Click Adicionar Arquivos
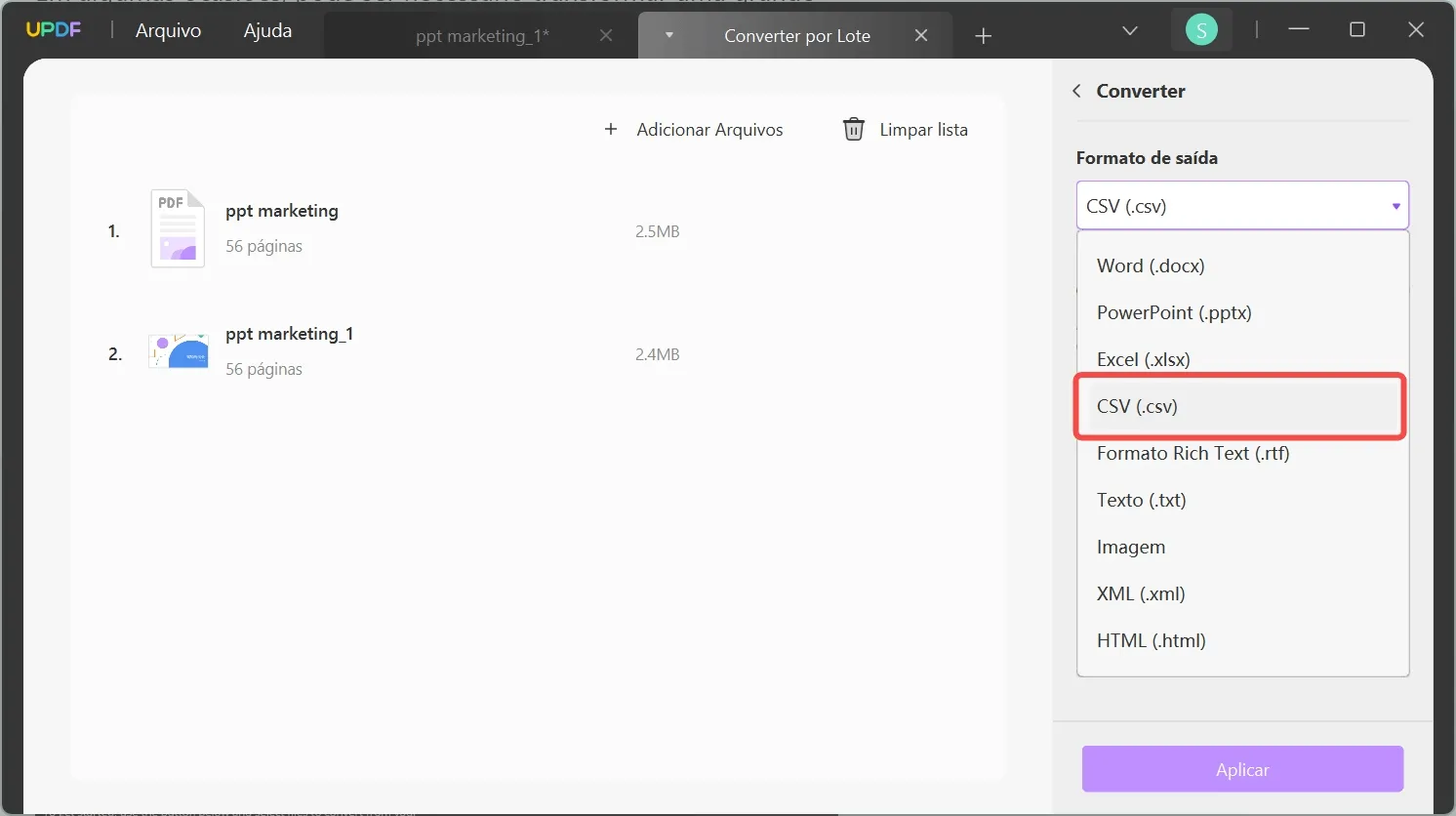Viewport: 1456px width, 816px height. point(709,129)
